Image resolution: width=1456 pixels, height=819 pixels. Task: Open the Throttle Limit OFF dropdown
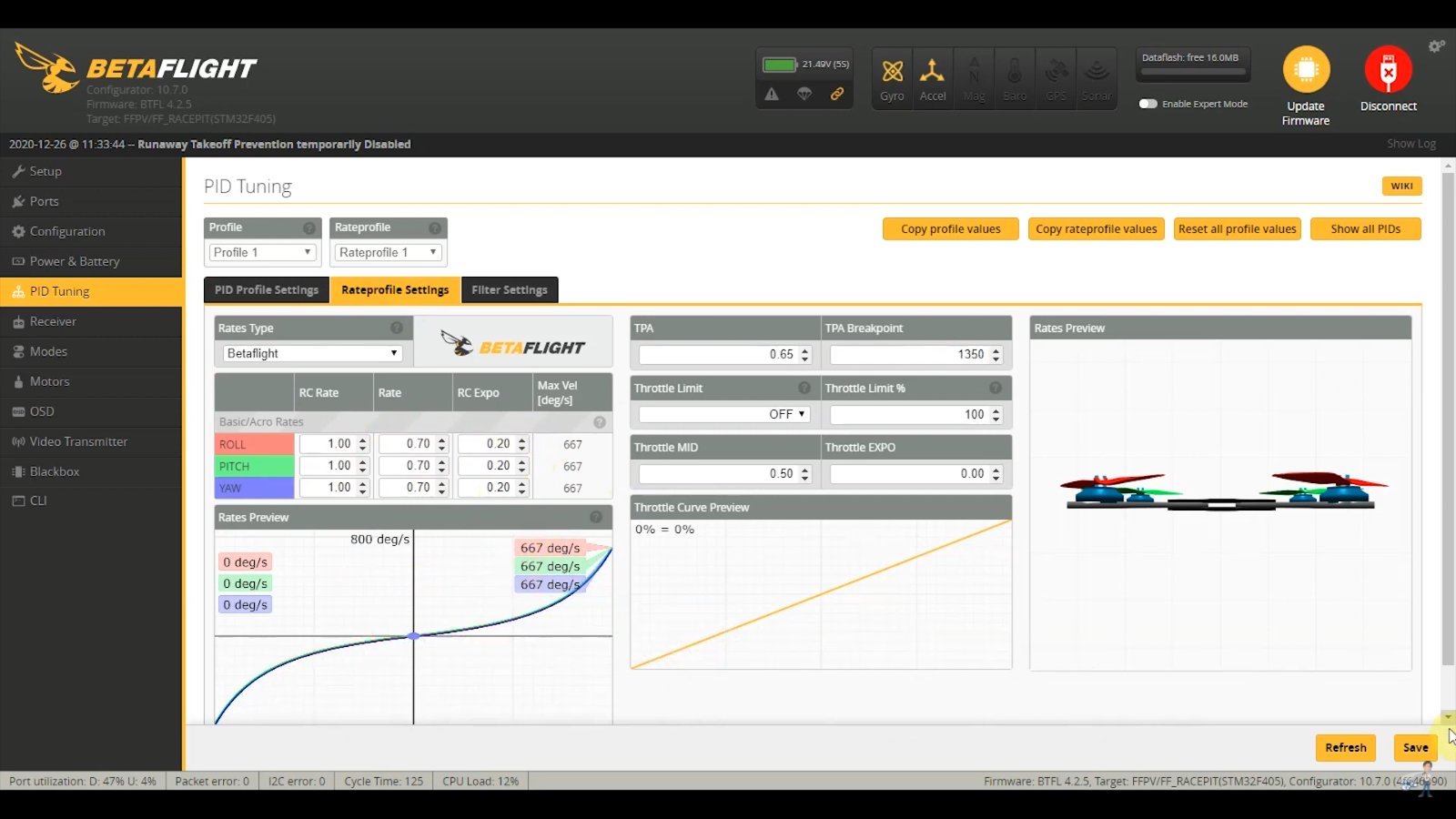(724, 414)
